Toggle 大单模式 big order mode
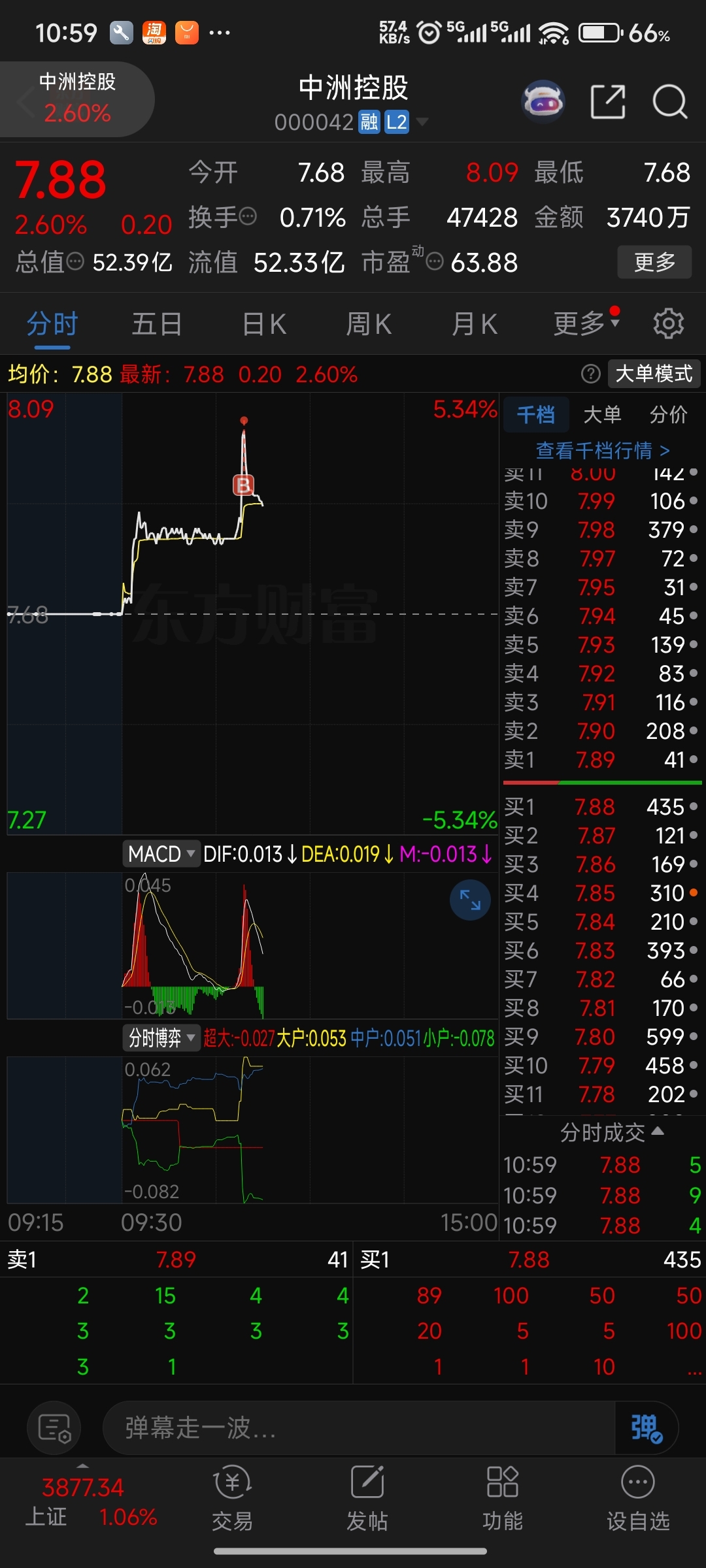The width and height of the screenshot is (706, 1568). click(x=654, y=374)
